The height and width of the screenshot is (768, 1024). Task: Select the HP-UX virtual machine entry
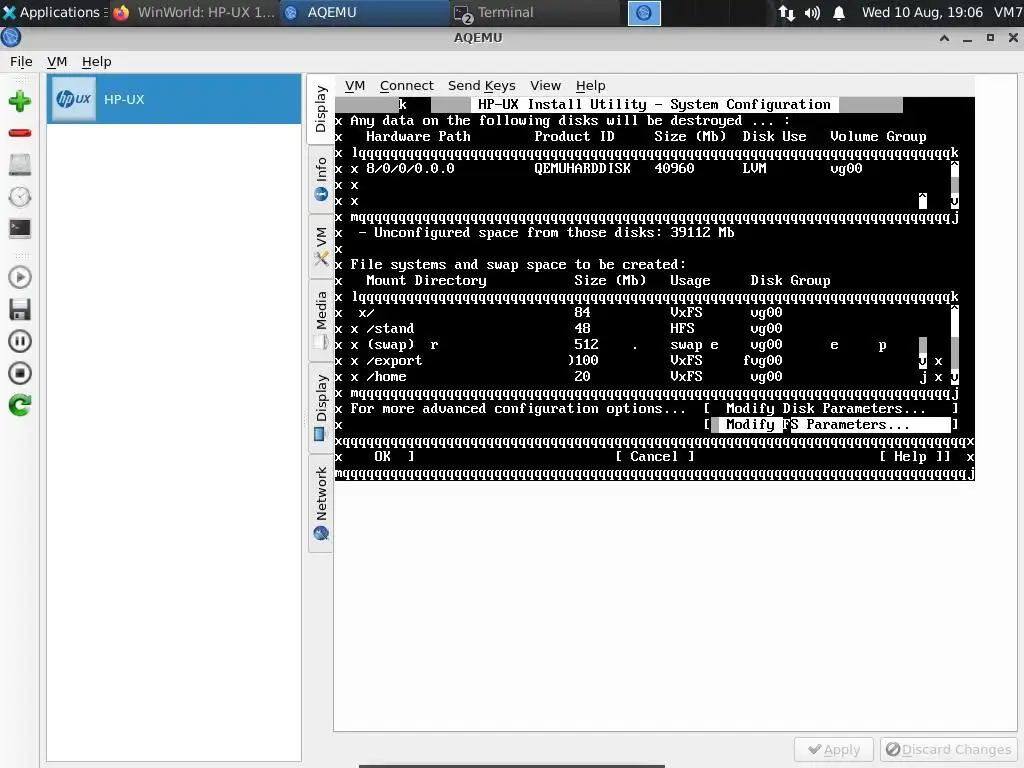pyautogui.click(x=174, y=99)
